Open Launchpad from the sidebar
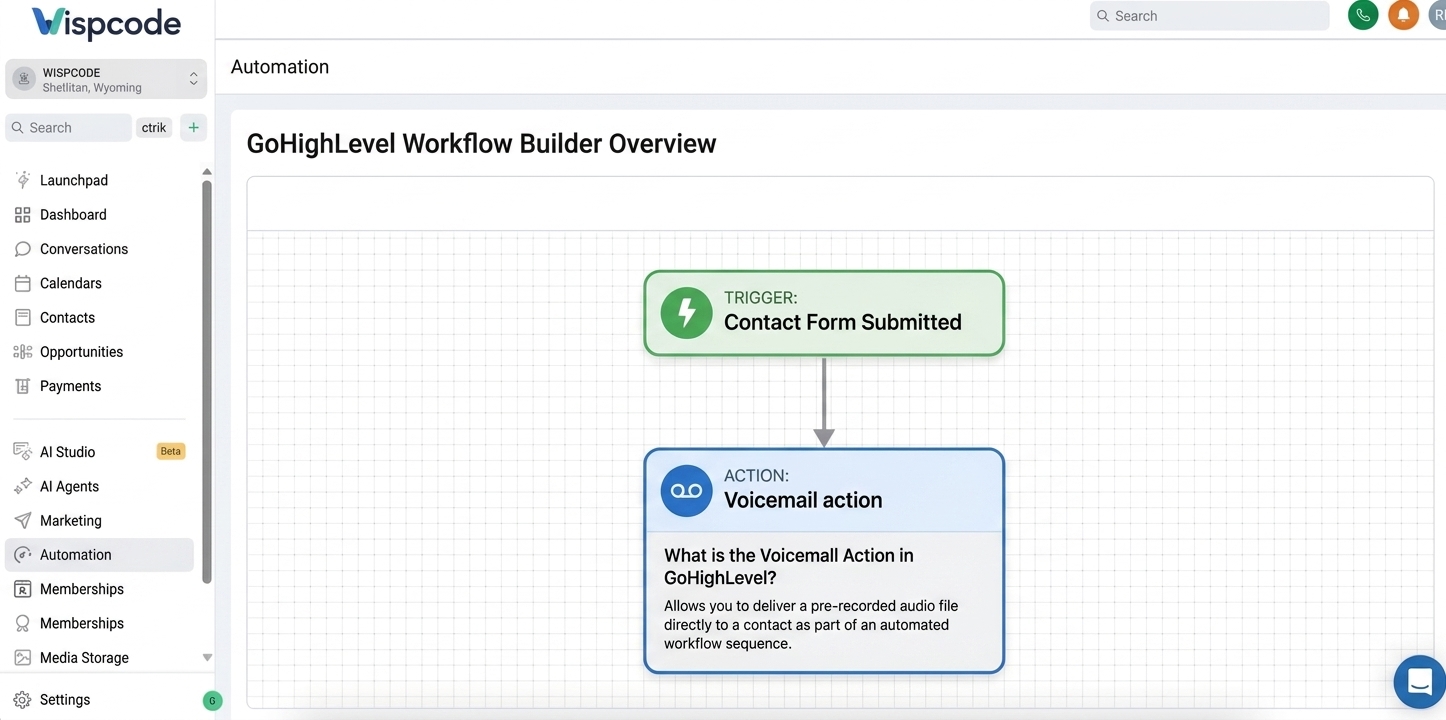Screen dimensions: 1446x720 click(x=74, y=180)
